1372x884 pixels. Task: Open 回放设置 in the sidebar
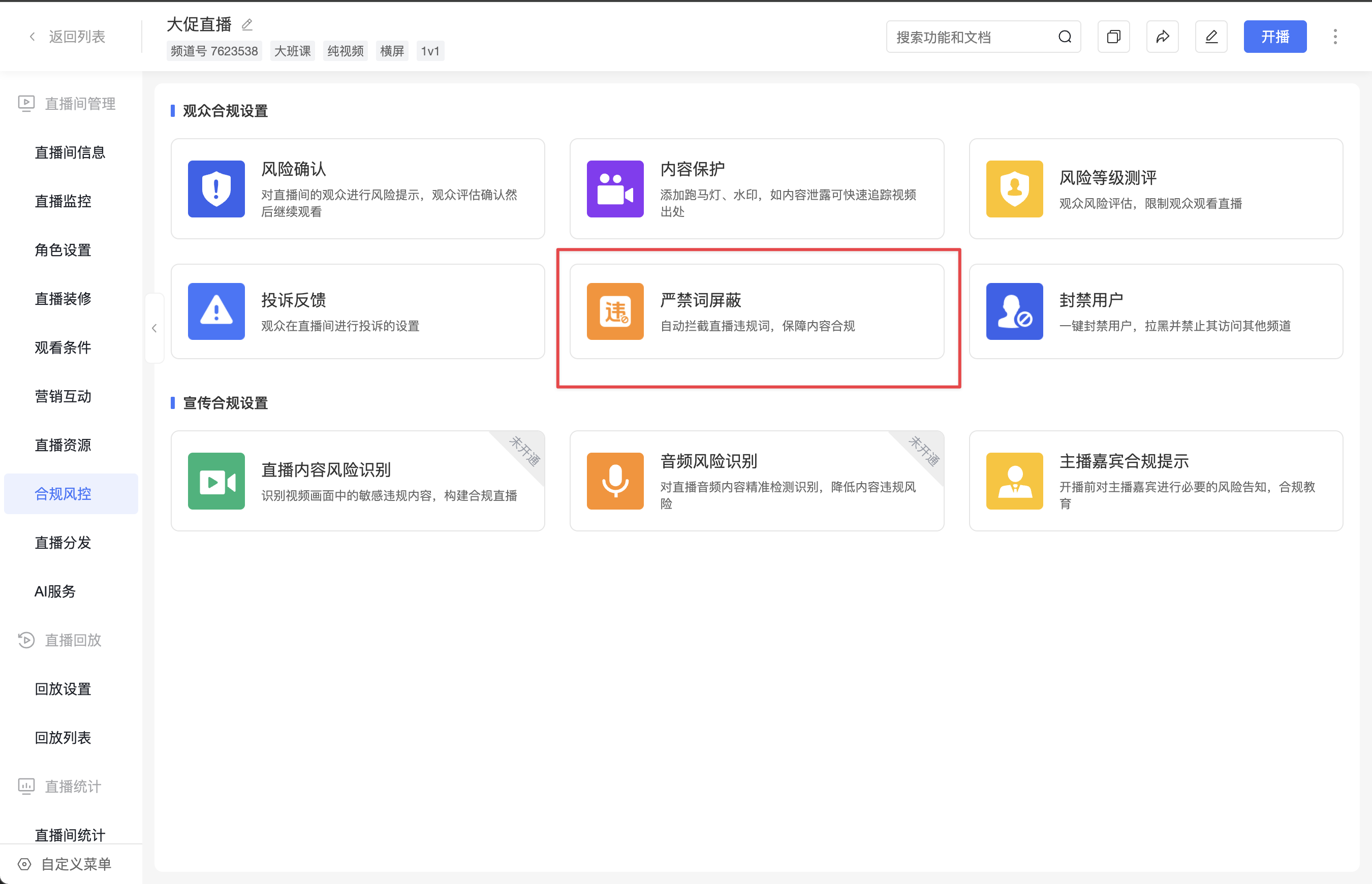71,689
